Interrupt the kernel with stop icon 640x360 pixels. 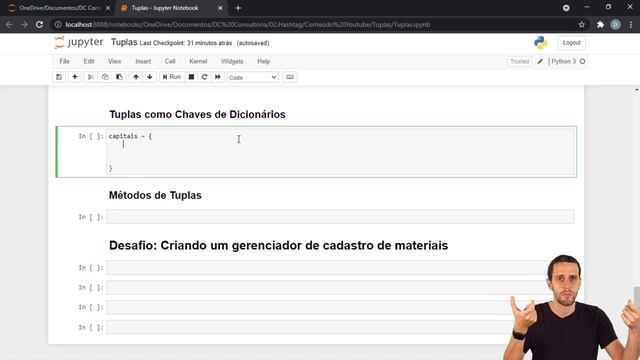[x=191, y=77]
